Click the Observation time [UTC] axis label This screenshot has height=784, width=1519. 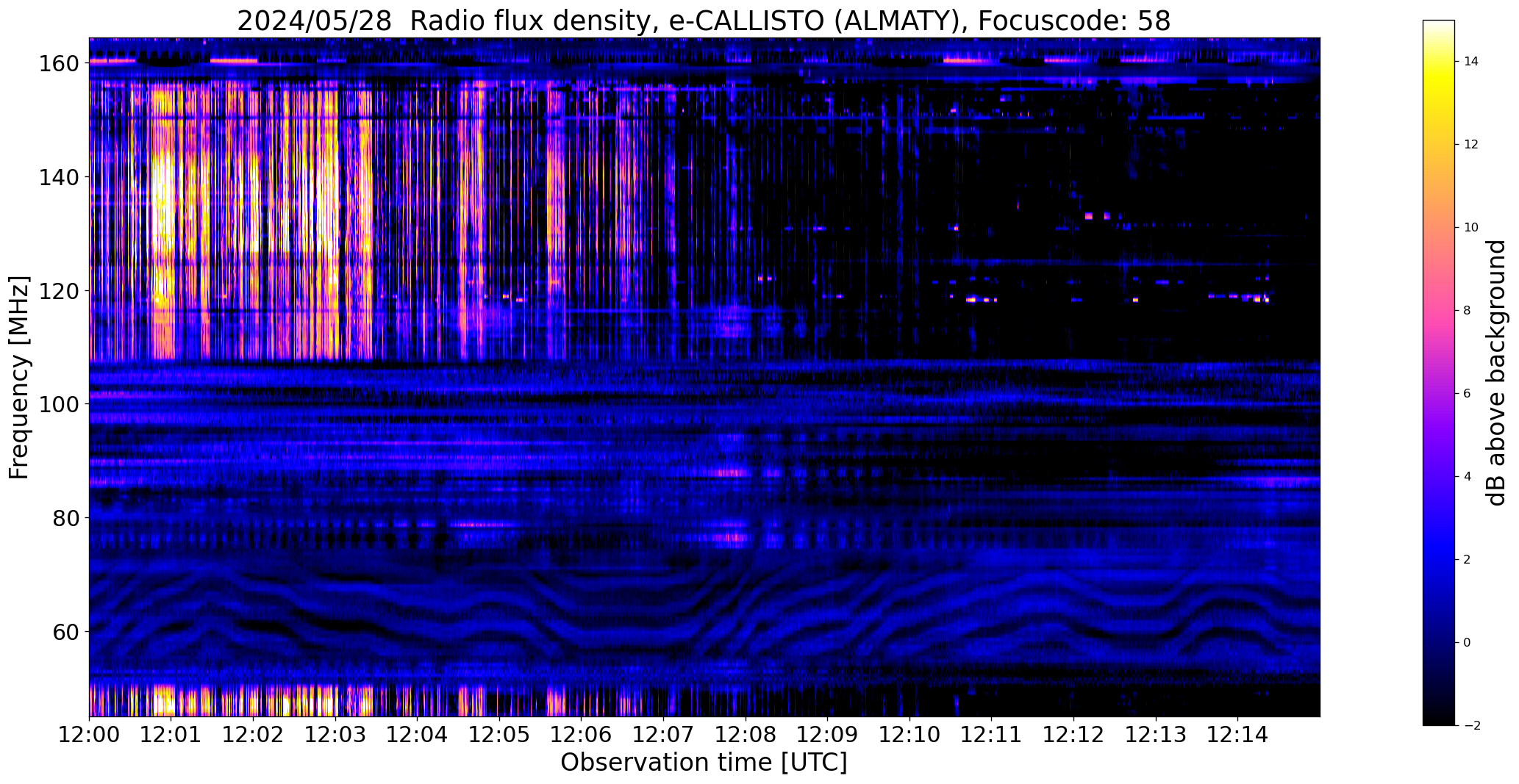704,763
